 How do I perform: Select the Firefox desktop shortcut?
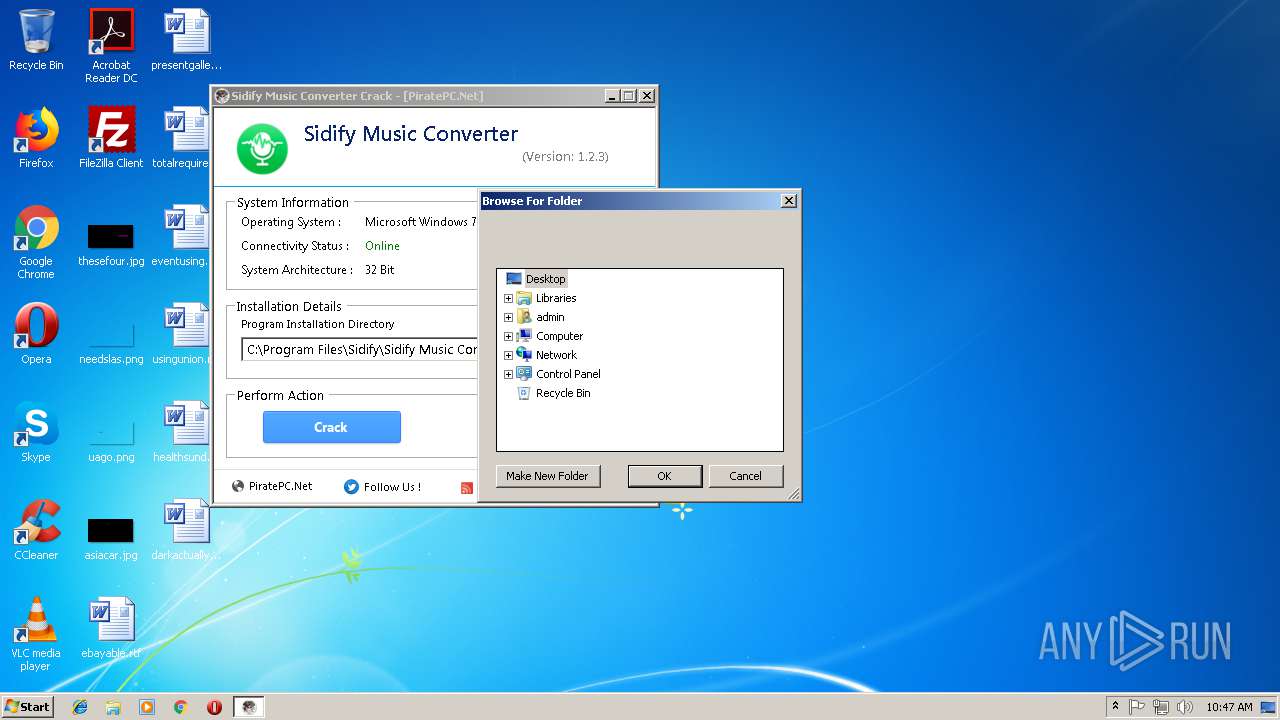36,138
